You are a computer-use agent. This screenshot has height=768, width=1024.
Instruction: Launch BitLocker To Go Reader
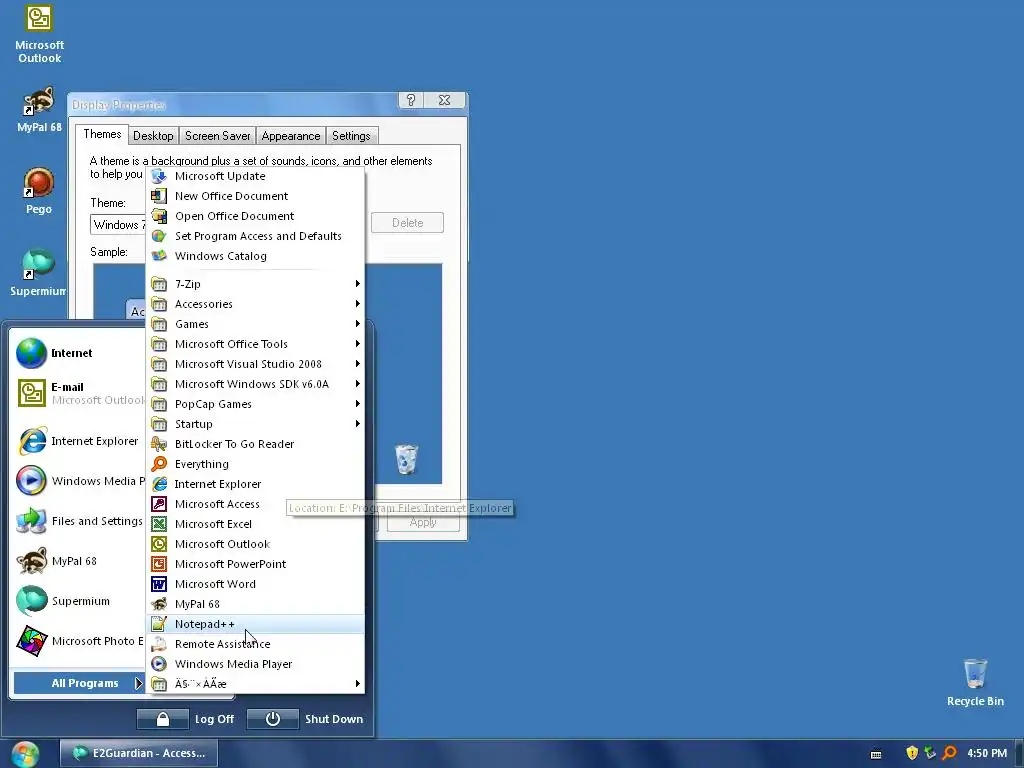click(255, 444)
